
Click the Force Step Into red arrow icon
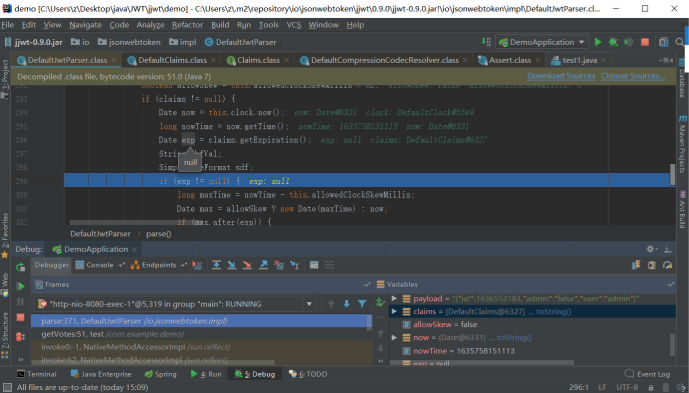coord(247,265)
